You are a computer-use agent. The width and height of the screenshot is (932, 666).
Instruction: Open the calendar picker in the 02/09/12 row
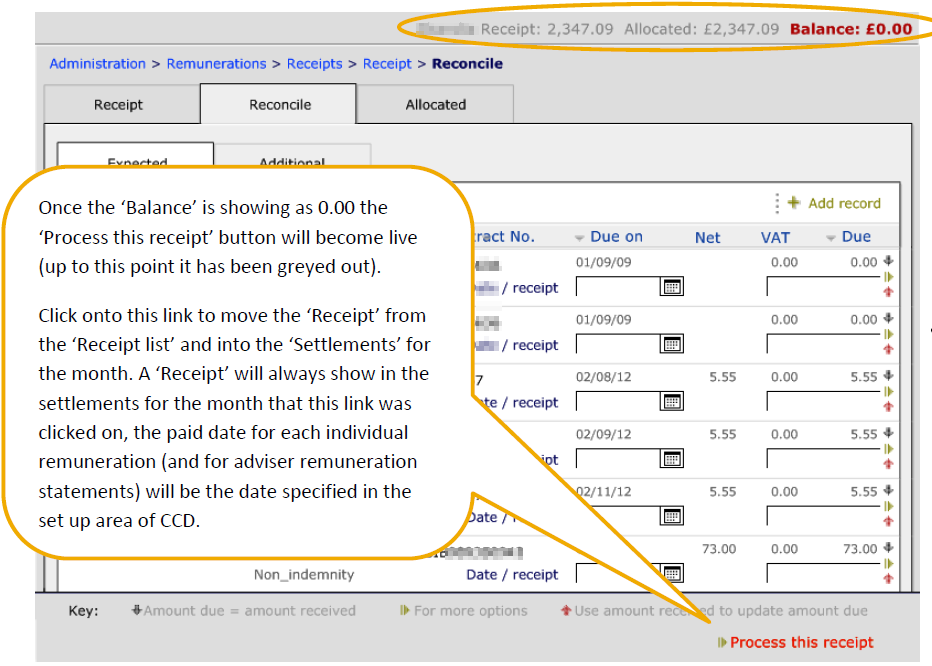tap(672, 459)
